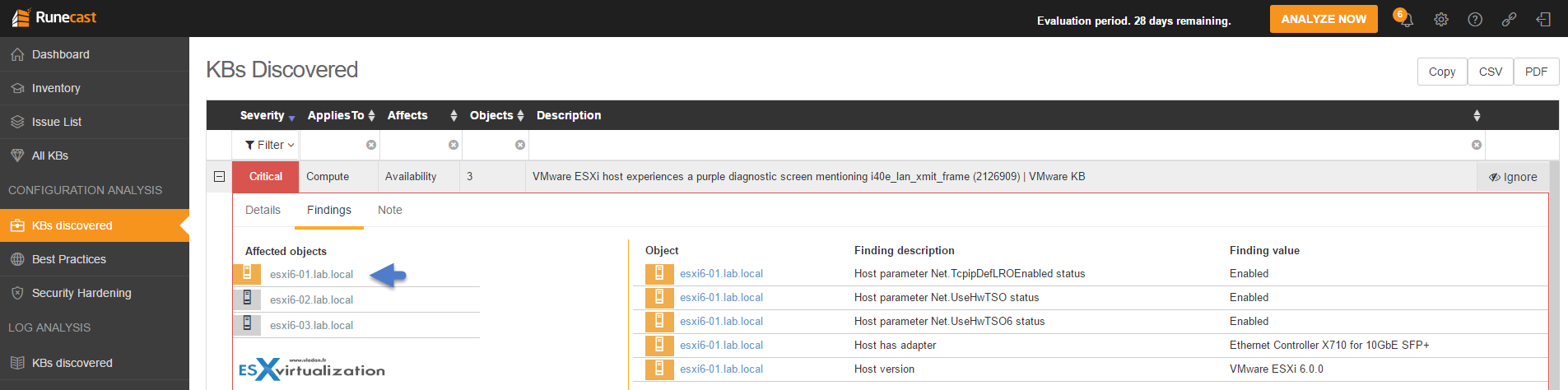This screenshot has width=1568, height=390.
Task: Click the Best Practices globe icon
Action: [x=17, y=259]
